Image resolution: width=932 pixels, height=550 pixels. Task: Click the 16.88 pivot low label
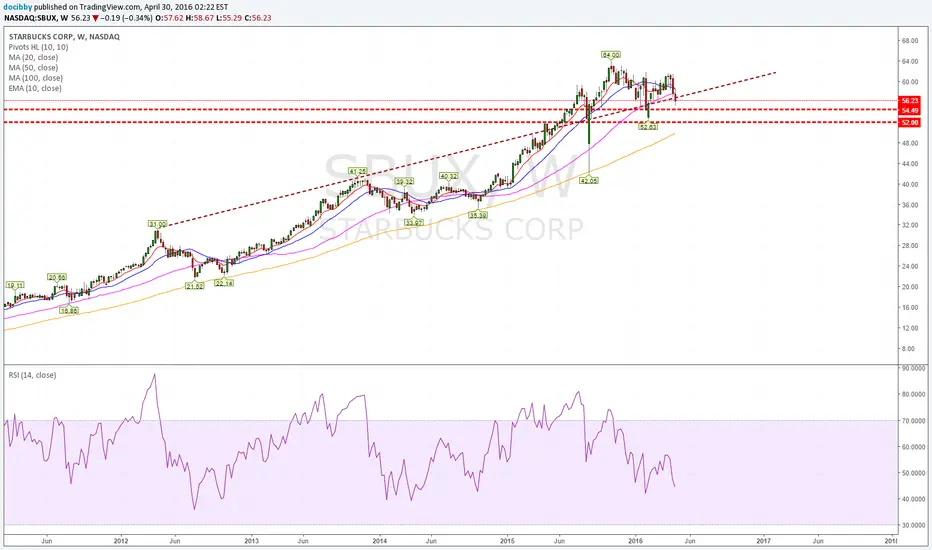pyautogui.click(x=69, y=310)
